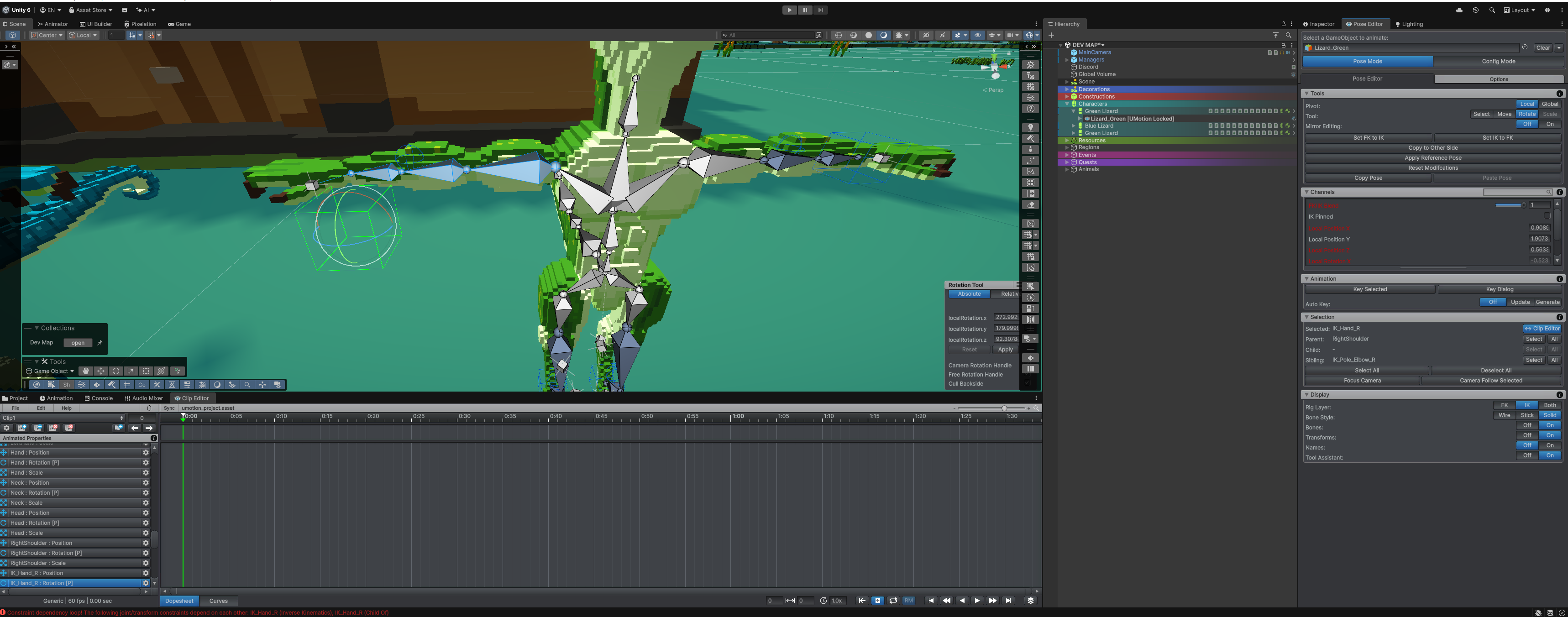This screenshot has width=1568, height=617.
Task: Enable the IK Pinned checkbox
Action: click(x=1546, y=216)
